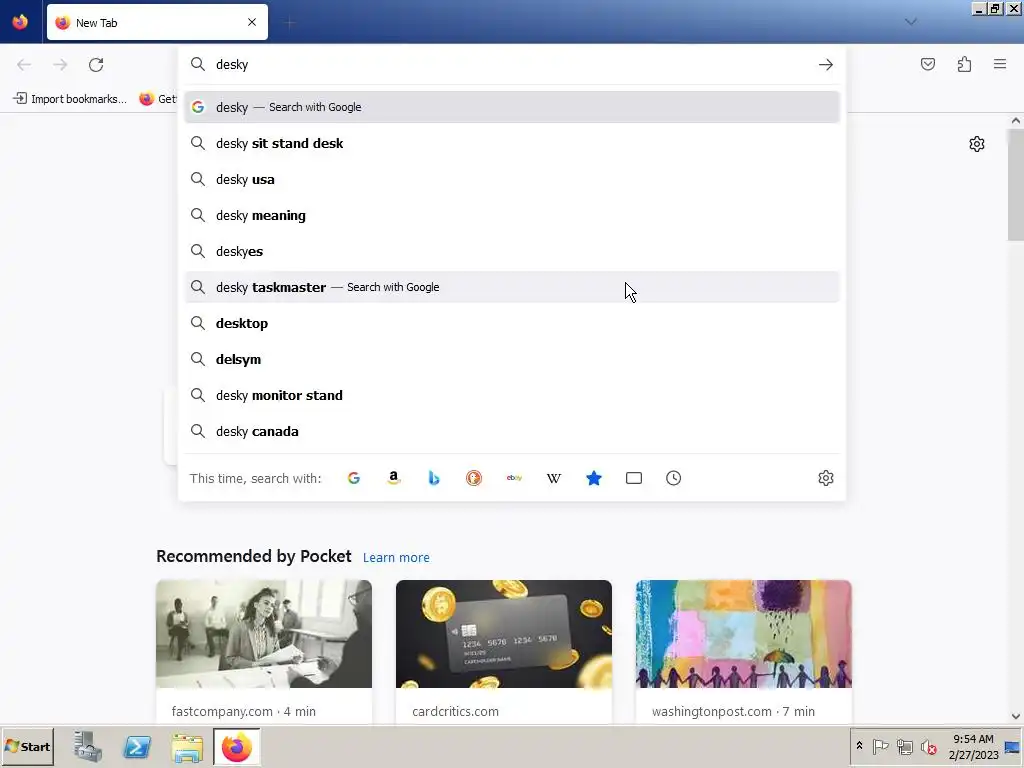List all tabs chevron

click(910, 22)
